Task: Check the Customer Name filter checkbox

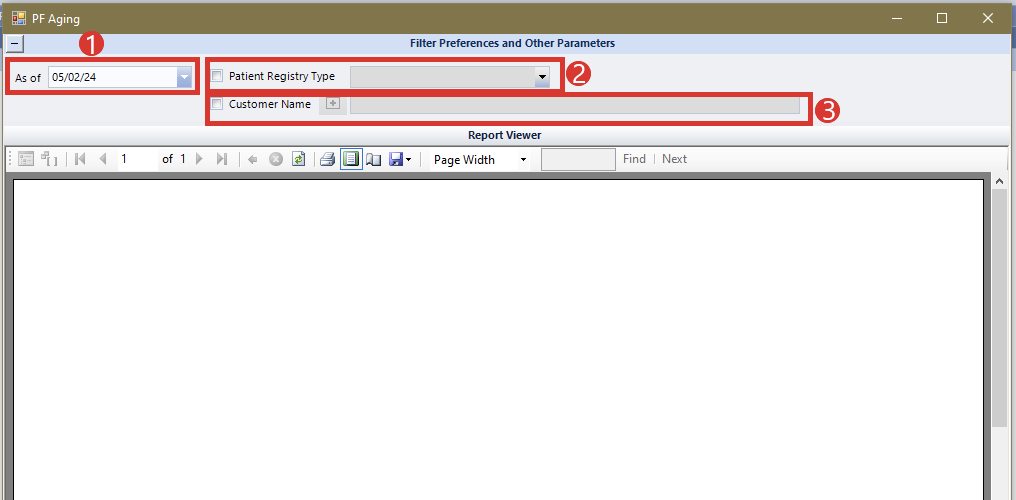Action: (217, 104)
